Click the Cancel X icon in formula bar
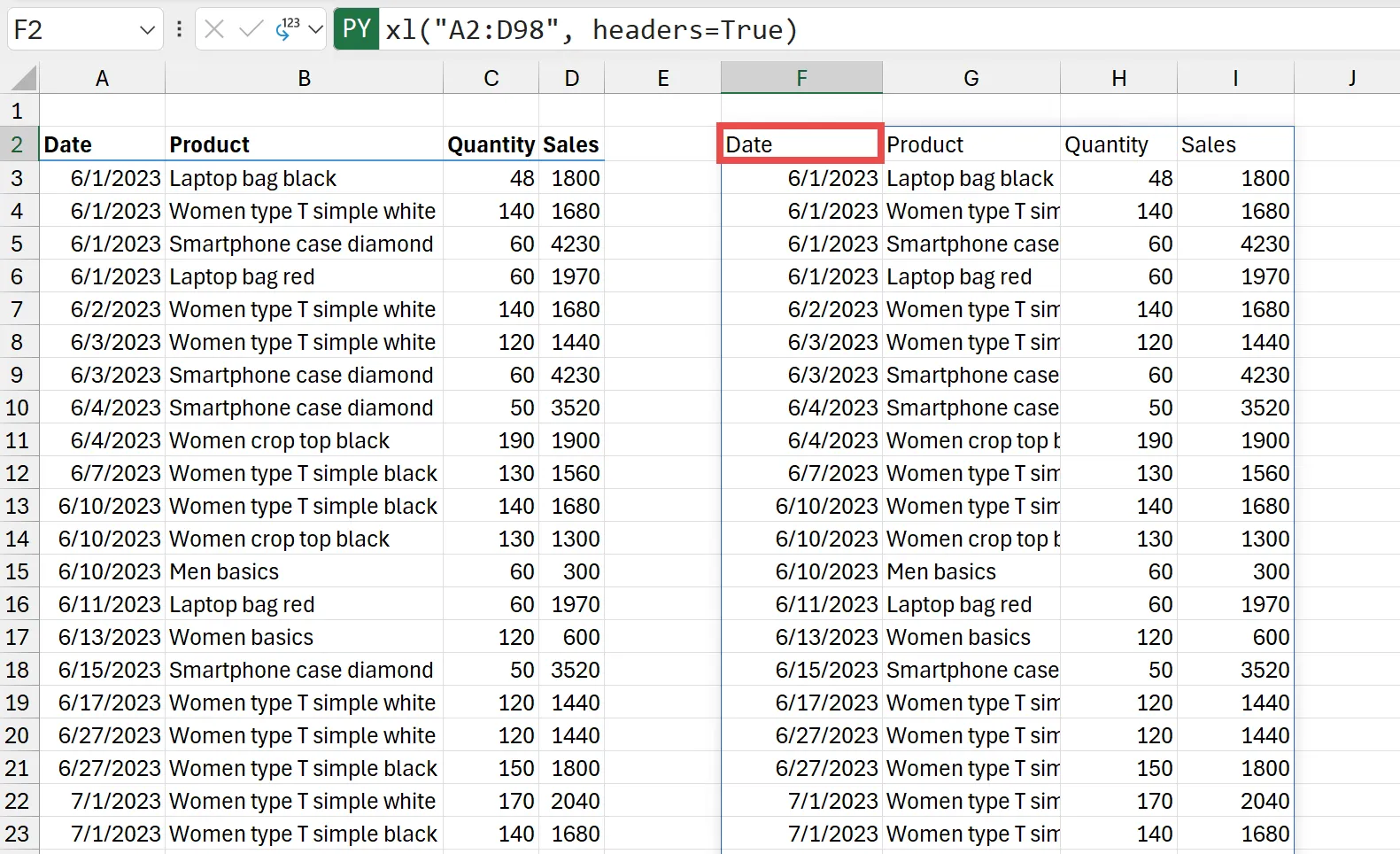 coord(214,30)
